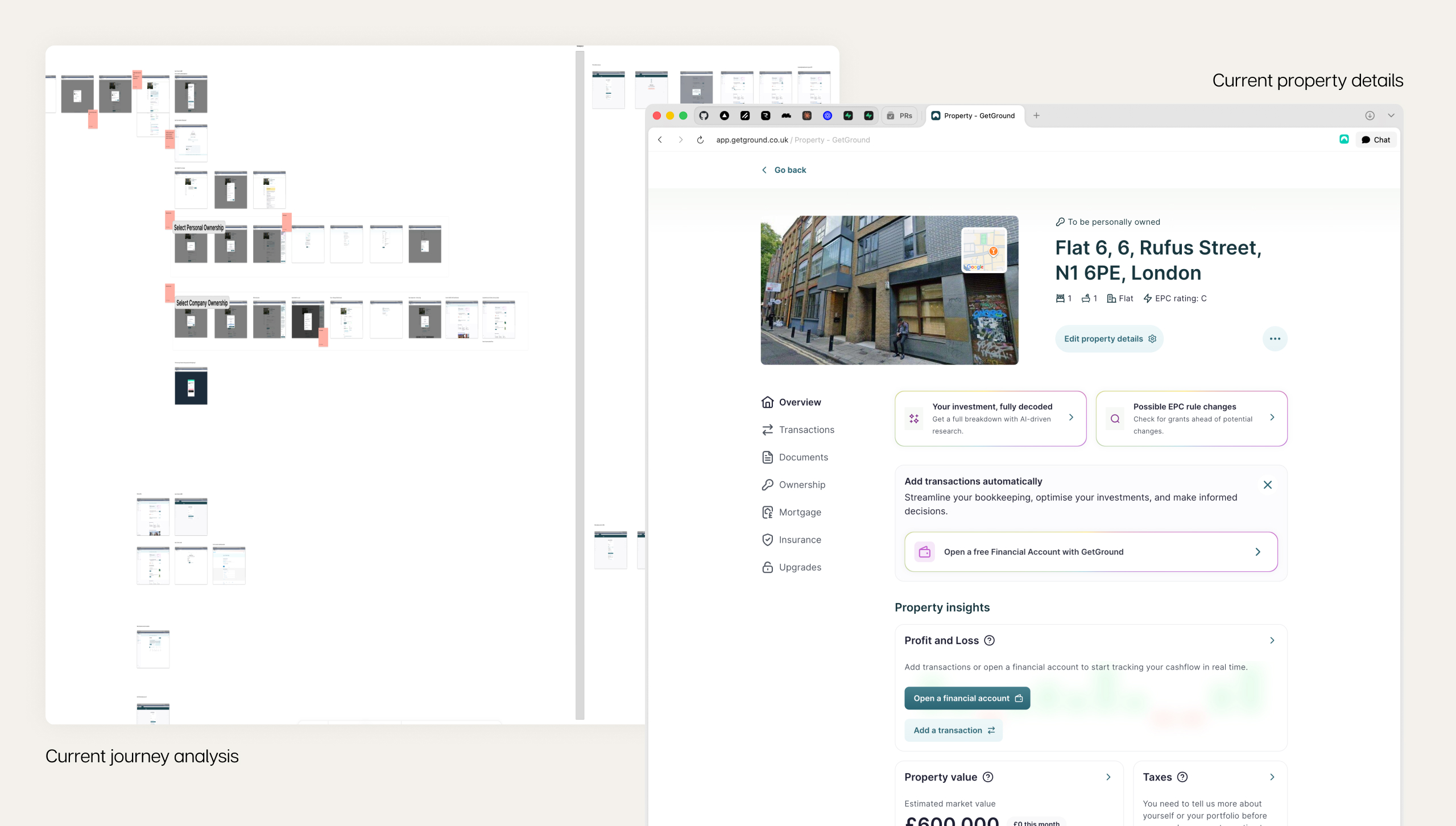Switch to the PRs browser tab

pos(899,115)
